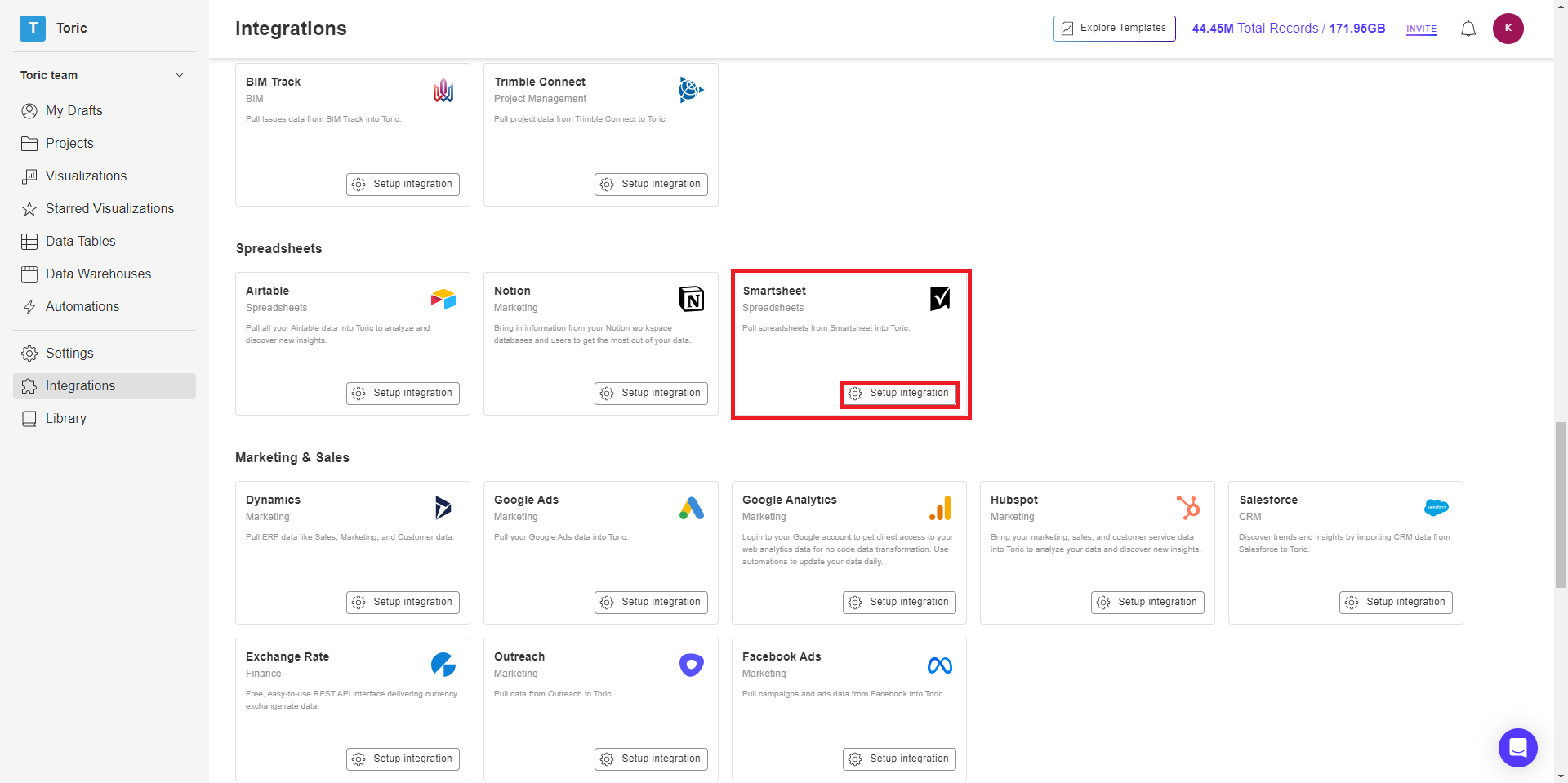Click the Projects folder icon
Image resolution: width=1568 pixels, height=783 pixels.
[x=29, y=144]
